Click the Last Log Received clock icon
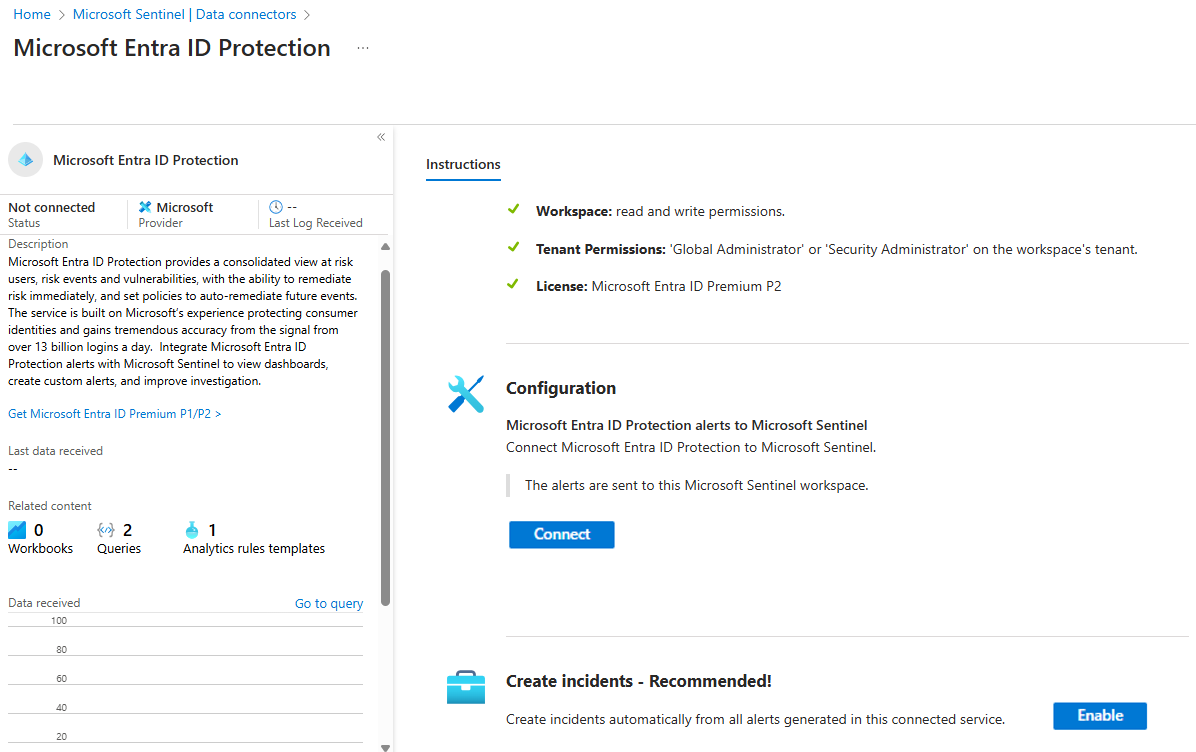Screen dimensions: 1196x752 point(277,206)
